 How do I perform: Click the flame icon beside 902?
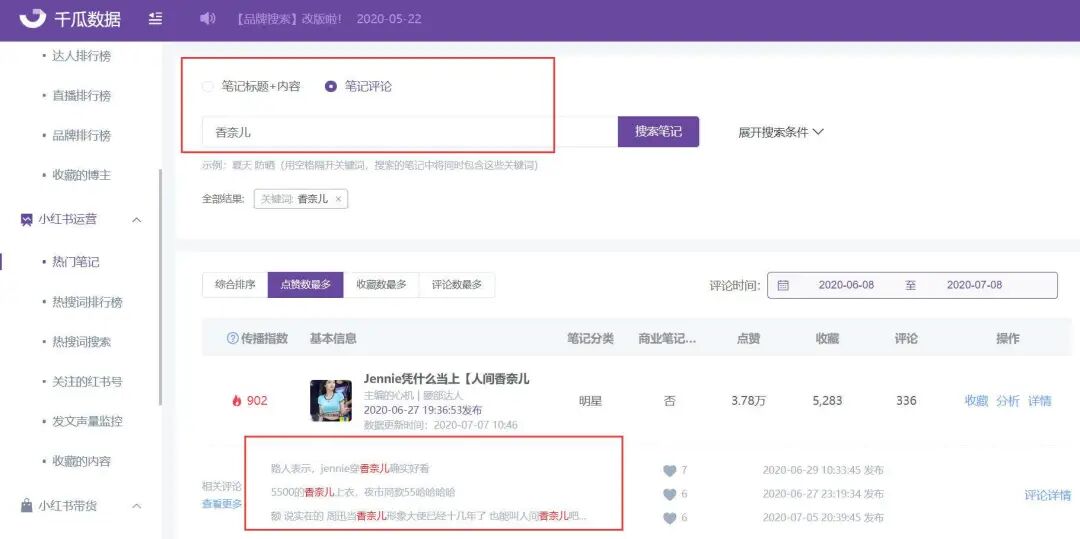[237, 401]
